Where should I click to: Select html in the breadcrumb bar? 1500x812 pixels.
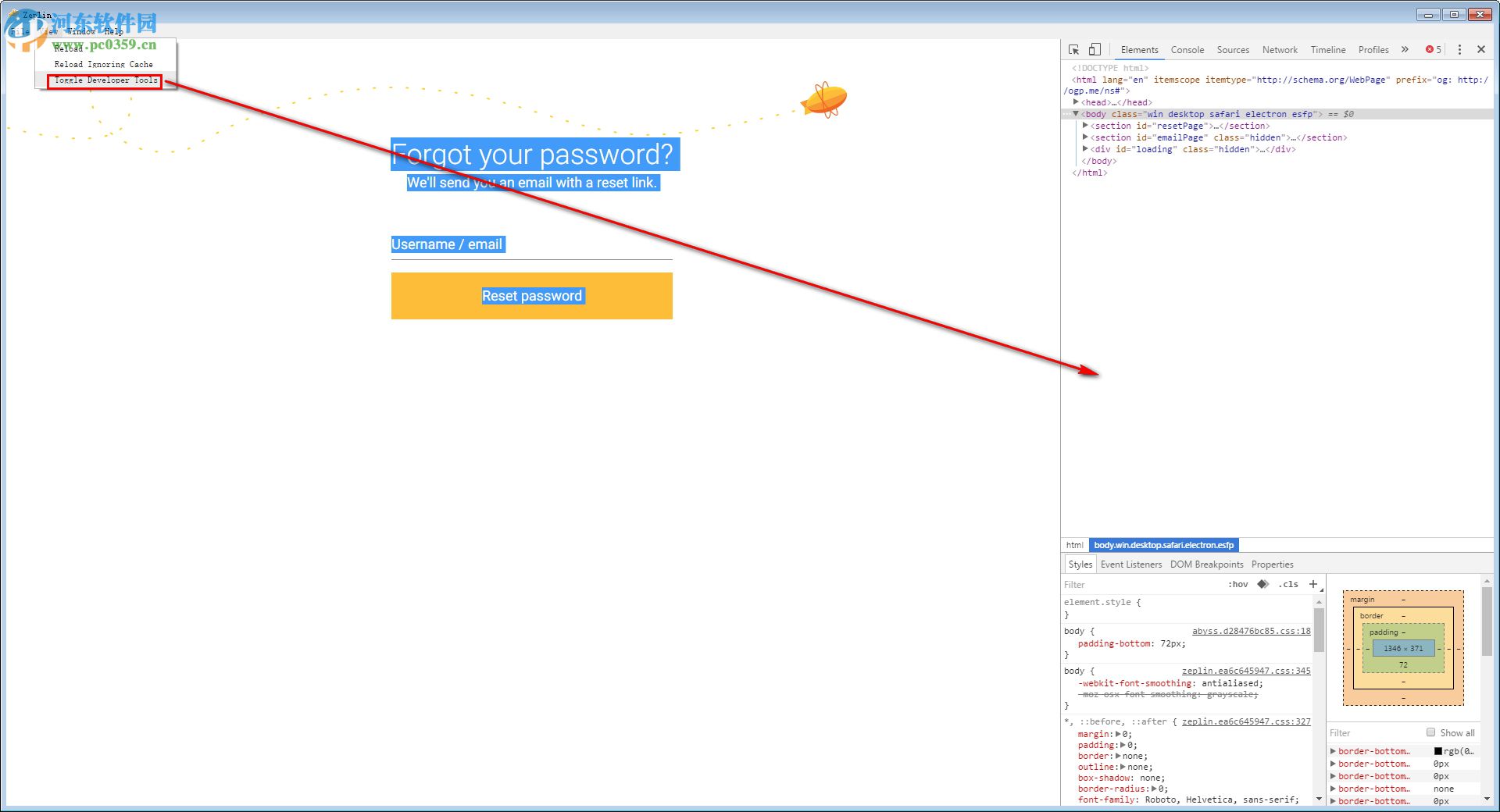tap(1075, 545)
